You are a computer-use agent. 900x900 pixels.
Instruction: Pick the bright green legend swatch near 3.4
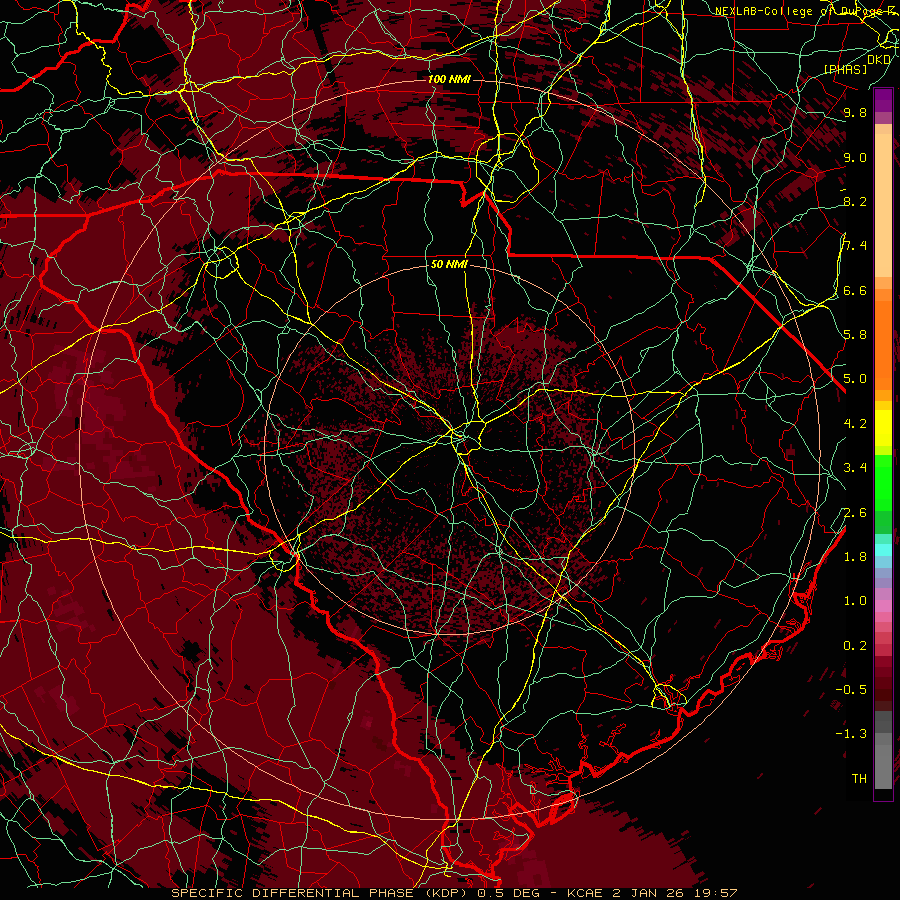(x=883, y=482)
